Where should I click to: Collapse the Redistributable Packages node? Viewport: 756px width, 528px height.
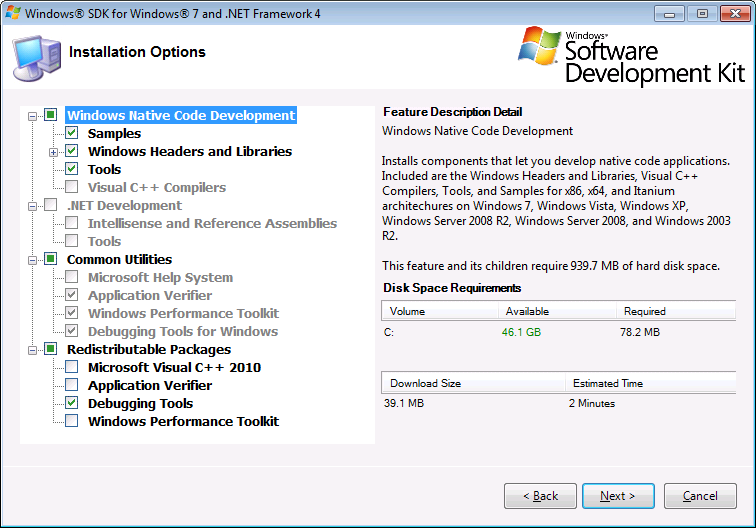[x=32, y=351]
